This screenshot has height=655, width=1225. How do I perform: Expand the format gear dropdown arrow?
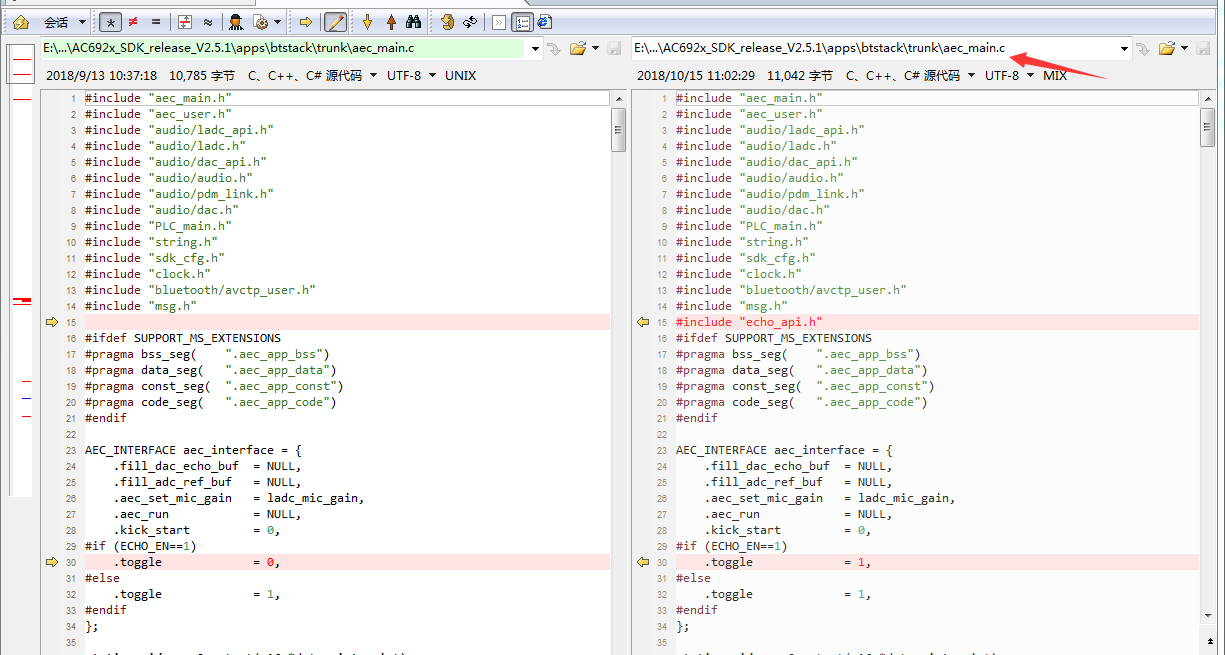277,21
